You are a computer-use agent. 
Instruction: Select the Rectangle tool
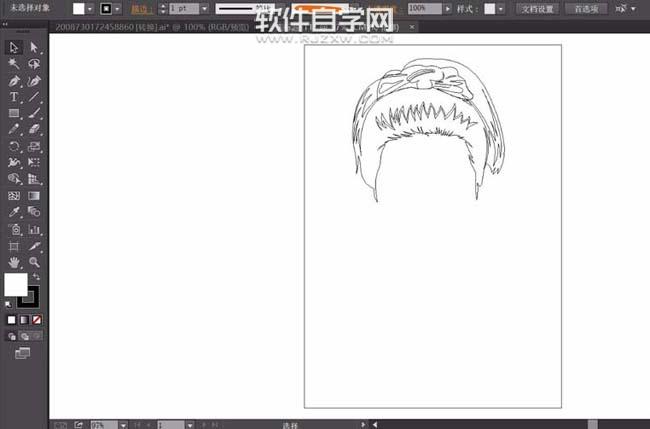[x=14, y=113]
